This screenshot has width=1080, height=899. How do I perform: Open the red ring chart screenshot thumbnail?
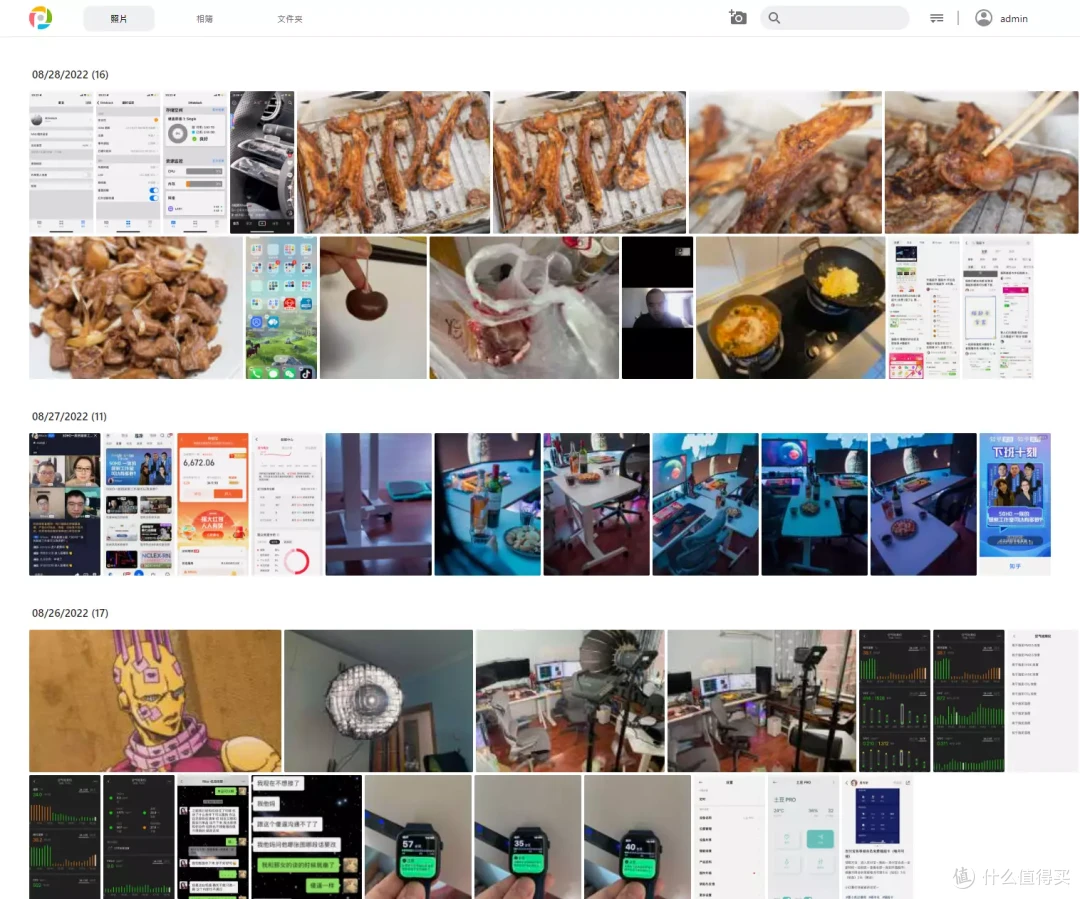coord(287,504)
